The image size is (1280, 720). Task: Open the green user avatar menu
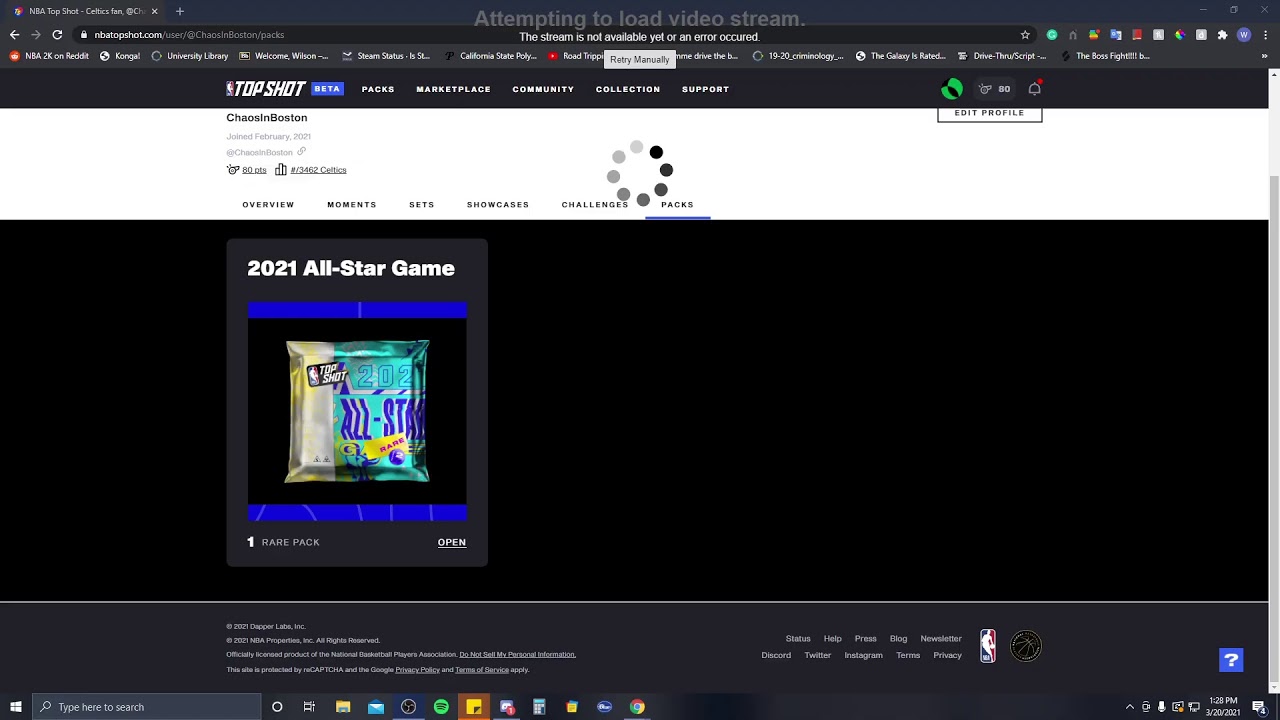pyautogui.click(x=952, y=89)
